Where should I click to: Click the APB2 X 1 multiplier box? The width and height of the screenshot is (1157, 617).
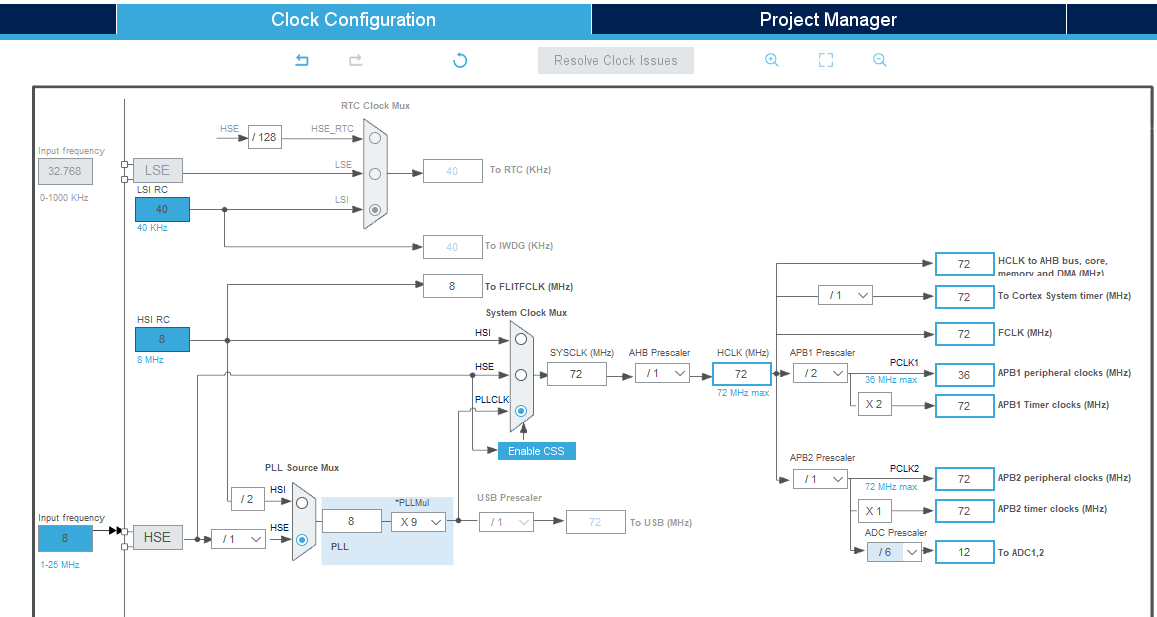click(874, 511)
